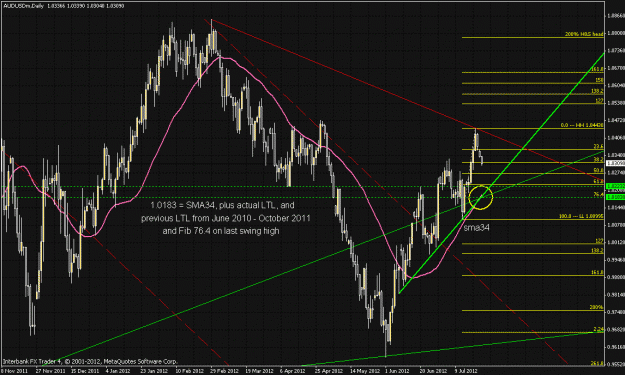Select the 50.0 Fibonacci retracement label
This screenshot has height=375, width=625.
[x=598, y=170]
